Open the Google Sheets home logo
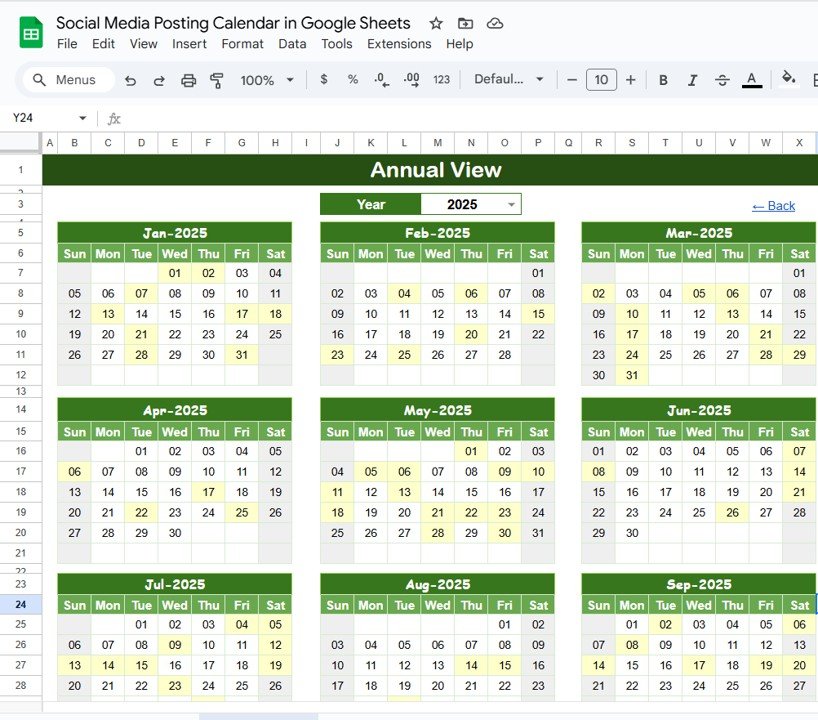818x720 pixels. tap(31, 33)
